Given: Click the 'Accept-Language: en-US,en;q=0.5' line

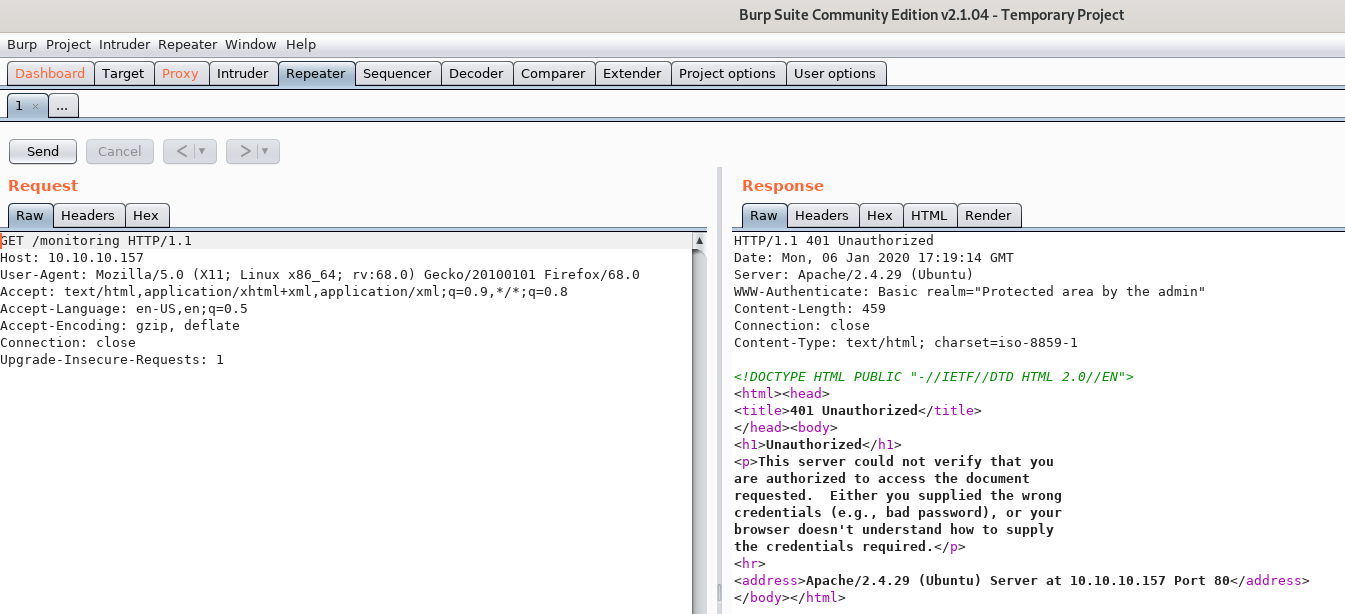Looking at the screenshot, I should click(124, 309).
